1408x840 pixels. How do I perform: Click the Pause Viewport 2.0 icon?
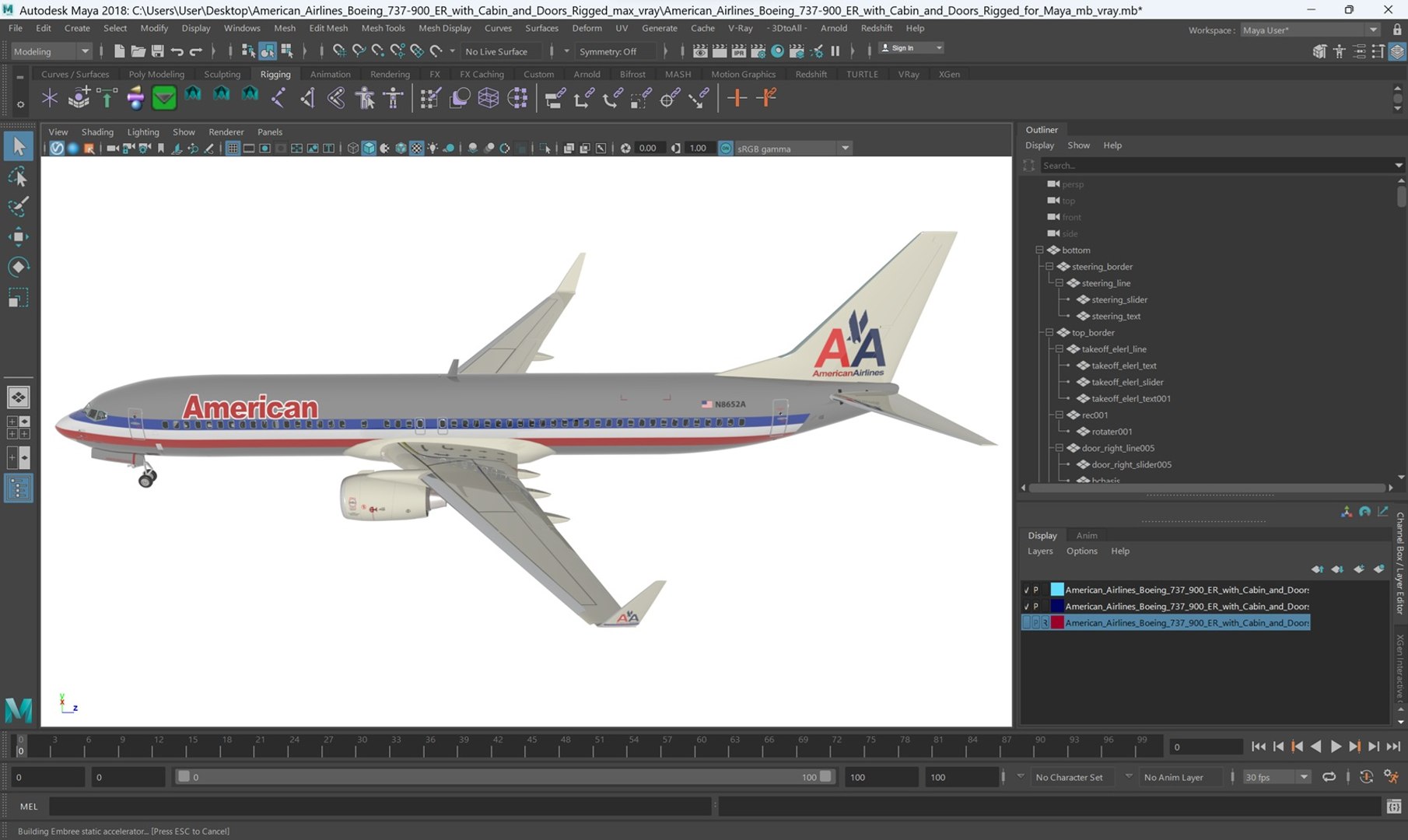click(835, 51)
